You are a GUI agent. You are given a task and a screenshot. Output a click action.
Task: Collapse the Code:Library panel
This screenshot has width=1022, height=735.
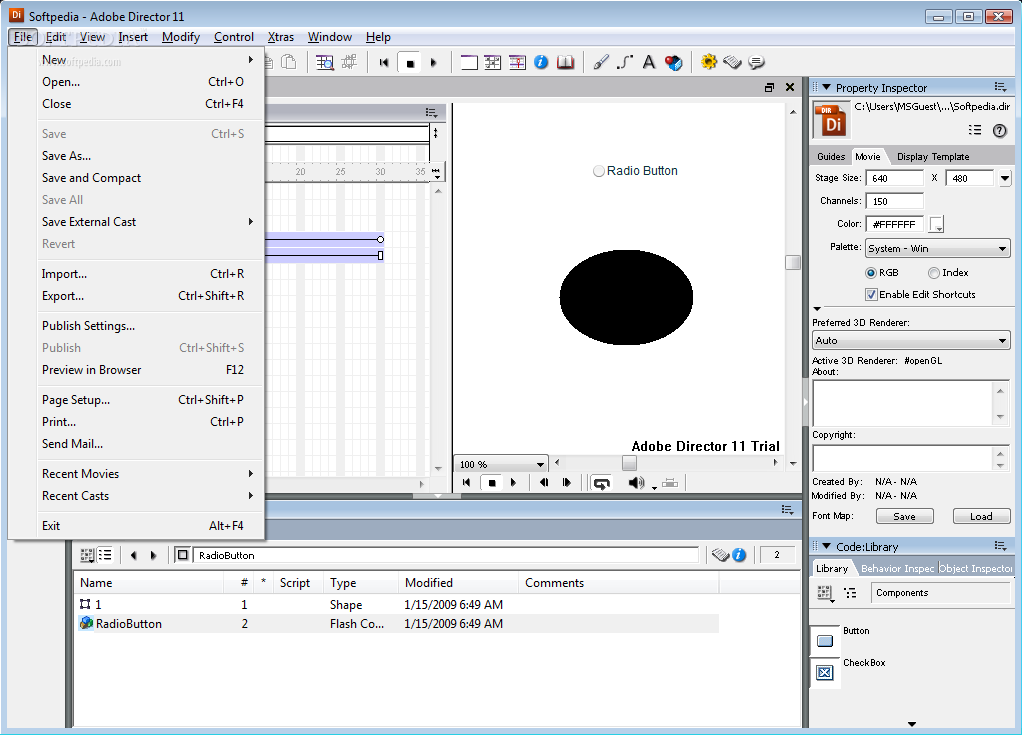tap(826, 546)
